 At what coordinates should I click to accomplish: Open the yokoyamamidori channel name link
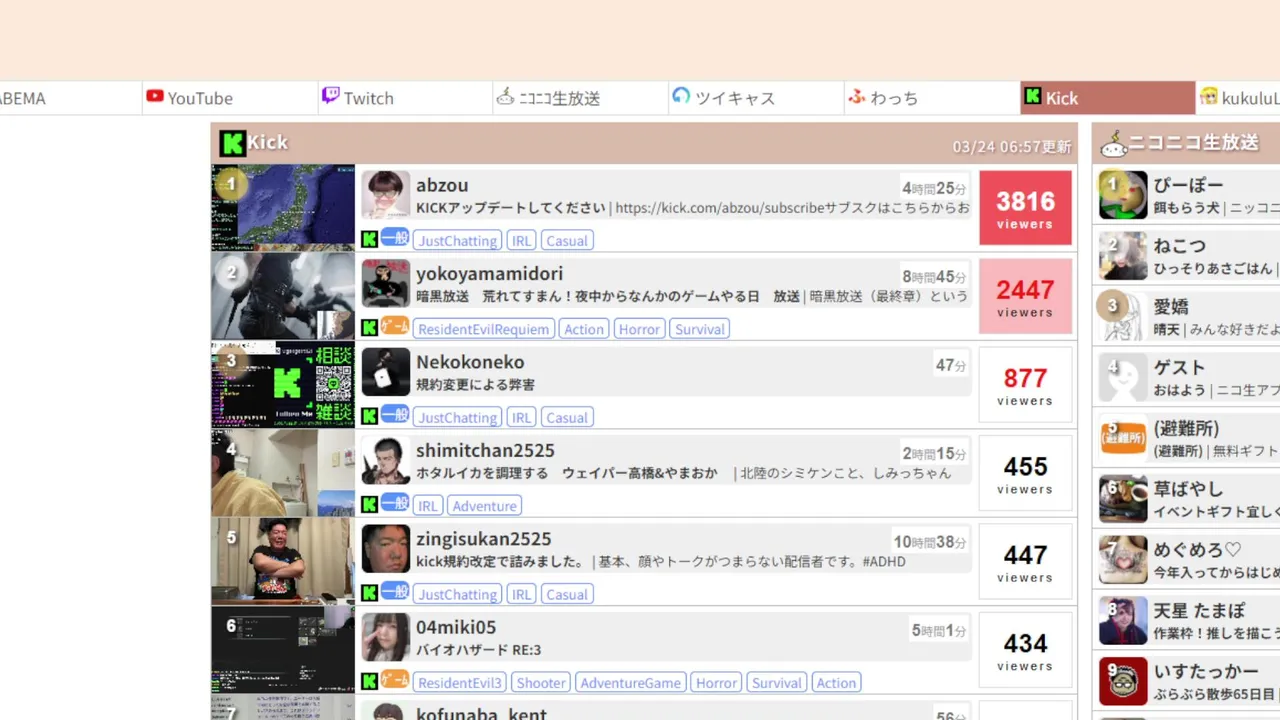point(489,273)
